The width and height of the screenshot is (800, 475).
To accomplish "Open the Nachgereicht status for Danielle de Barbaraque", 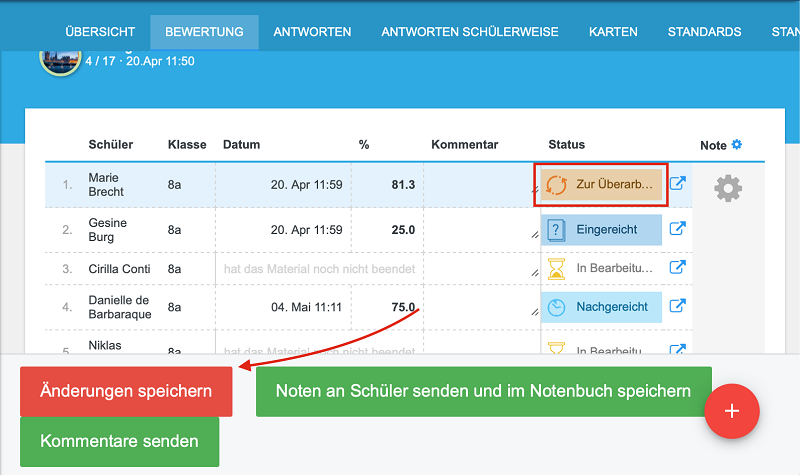I will click(x=601, y=307).
